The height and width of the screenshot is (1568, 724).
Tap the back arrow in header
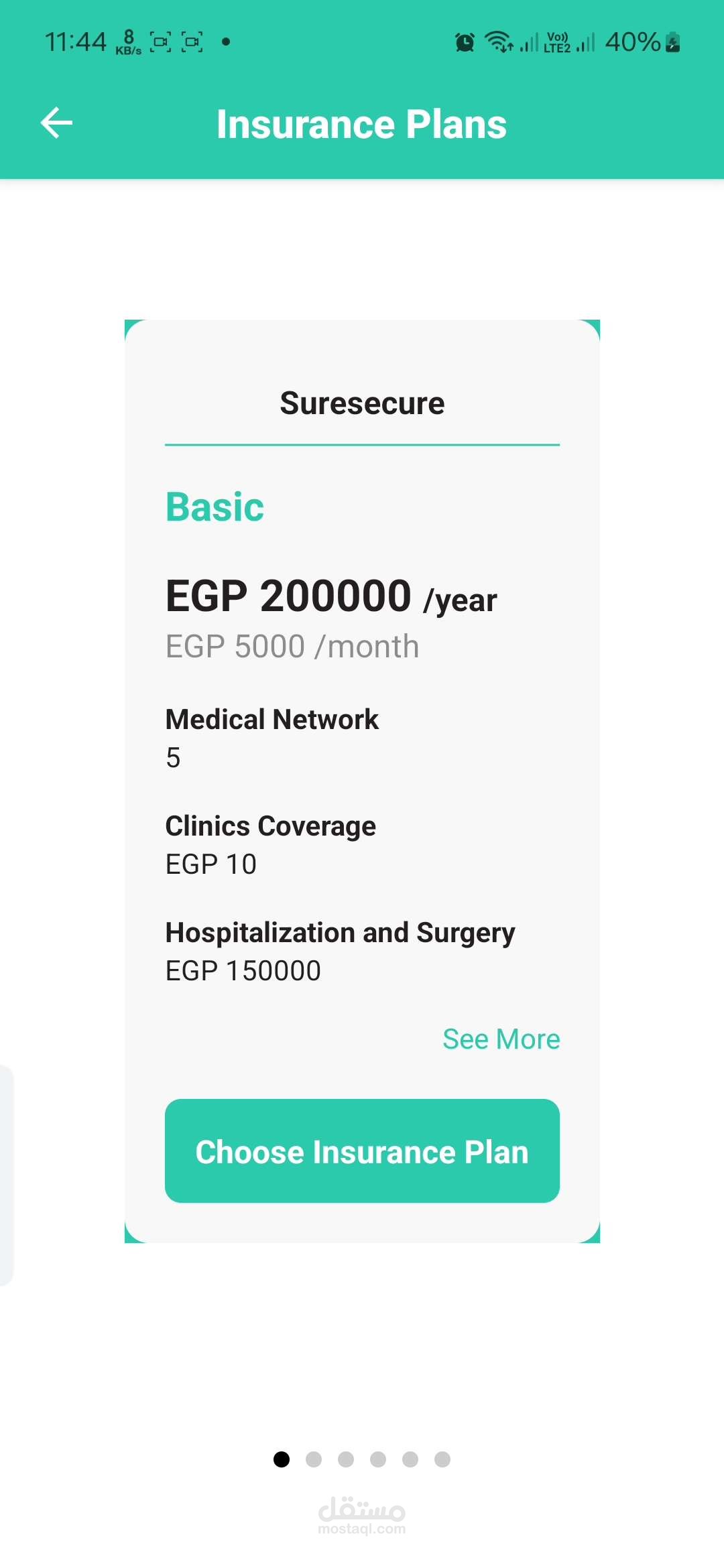57,123
